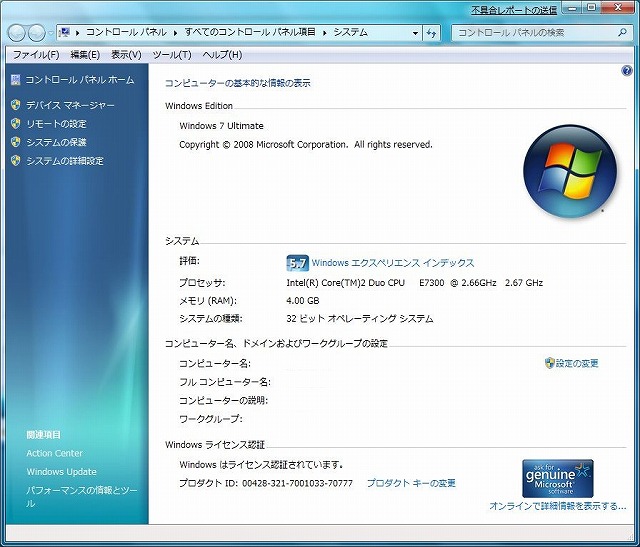The width and height of the screenshot is (640, 547).
Task: Open デバイス マネージャー link
Action: pos(70,105)
